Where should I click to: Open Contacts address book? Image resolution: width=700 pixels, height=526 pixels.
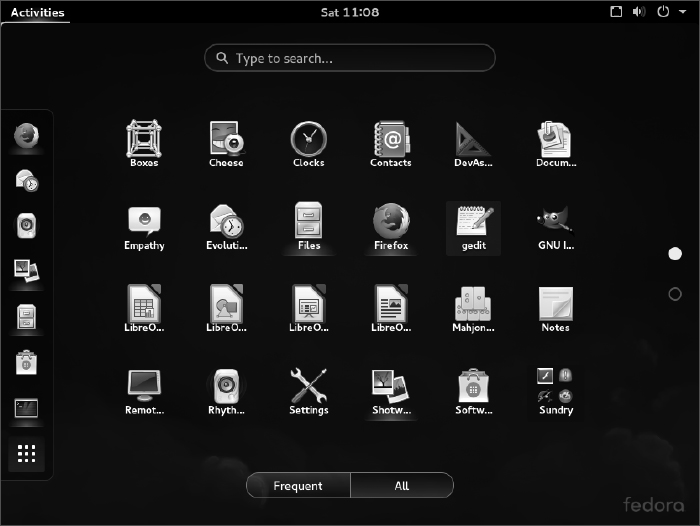click(391, 143)
